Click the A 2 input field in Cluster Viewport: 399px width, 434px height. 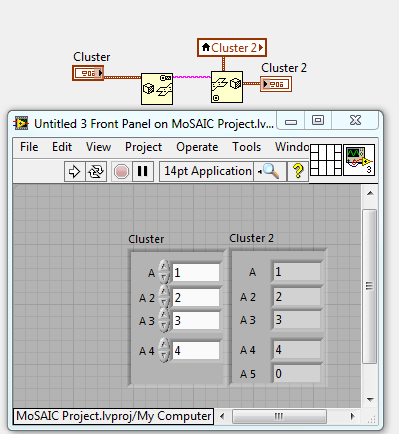tap(196, 297)
